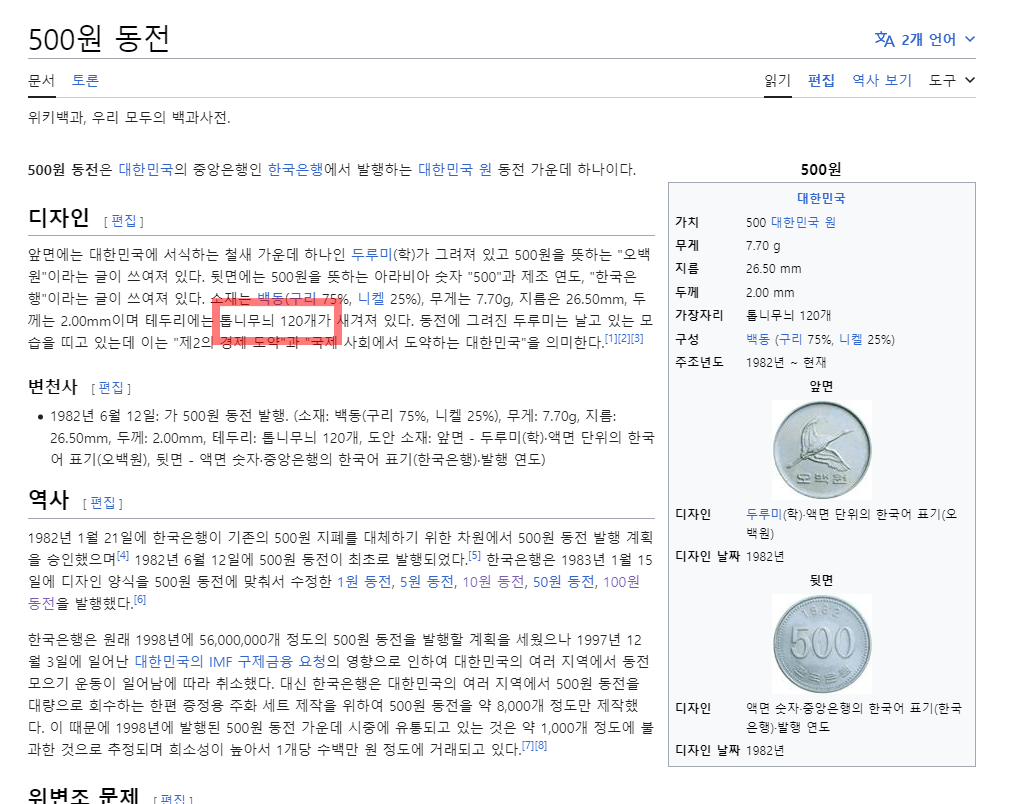The image size is (1014, 804).
Task: Open the top 편집 tab
Action: [x=821, y=80]
